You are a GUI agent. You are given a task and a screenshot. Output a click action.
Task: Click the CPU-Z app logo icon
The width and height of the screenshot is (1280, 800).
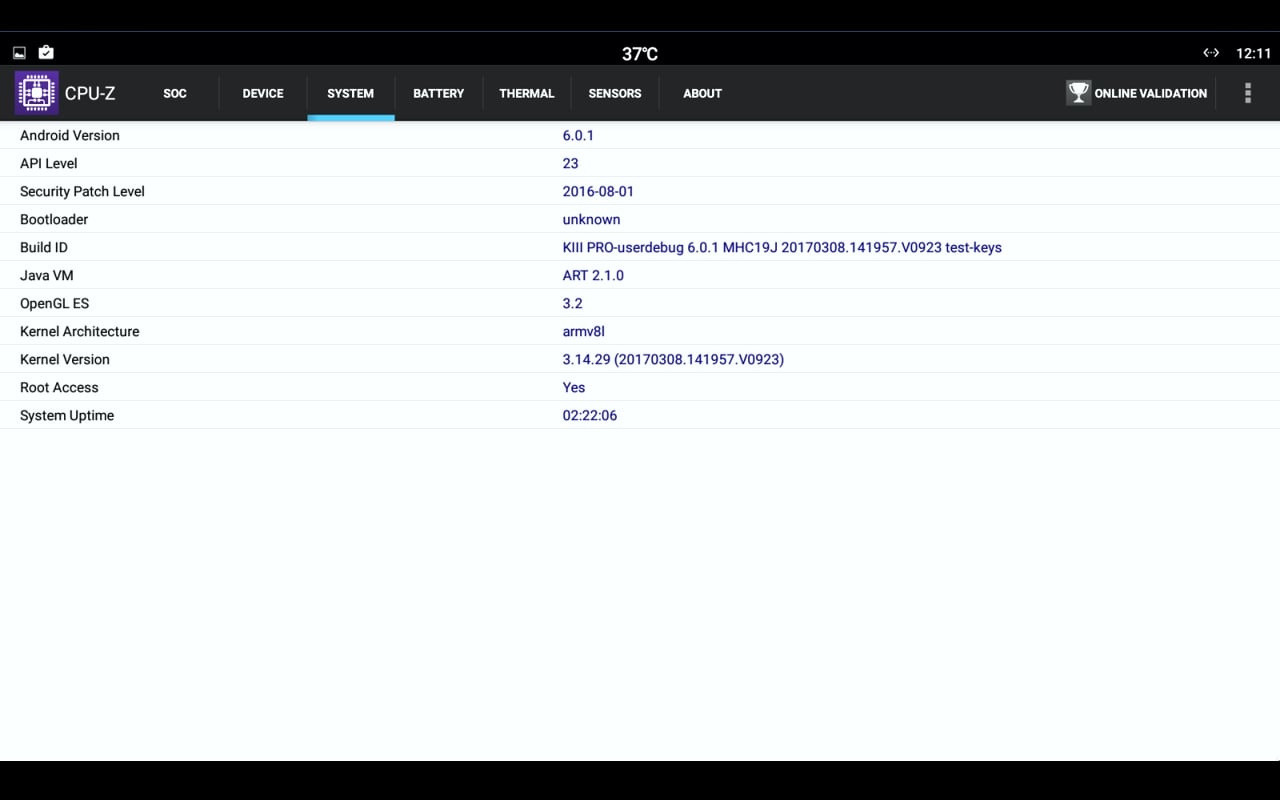tap(35, 92)
